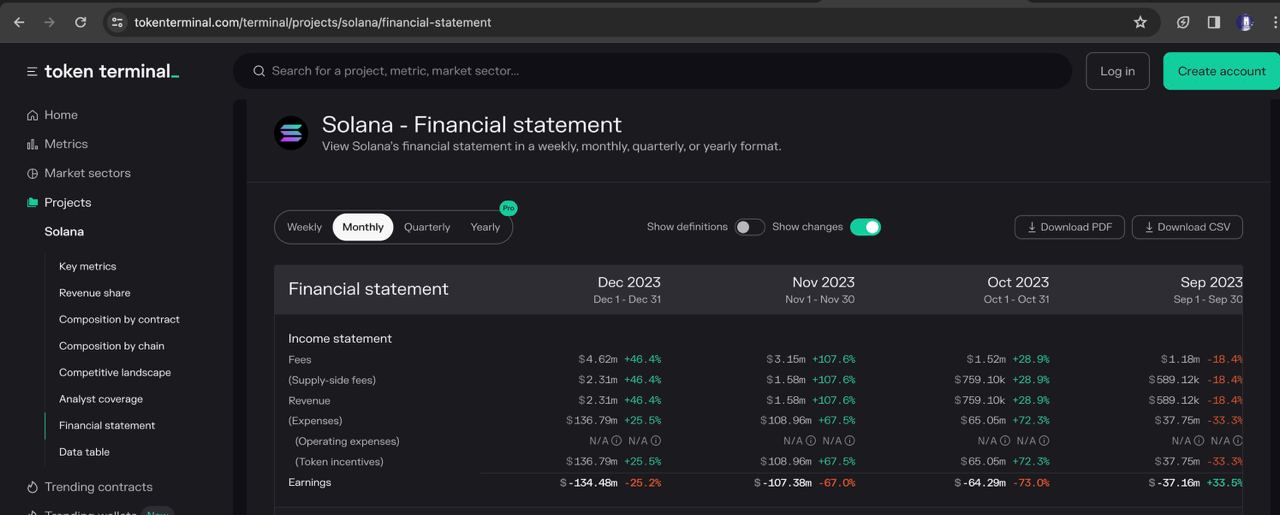Click the Home icon in sidebar

coord(32,115)
